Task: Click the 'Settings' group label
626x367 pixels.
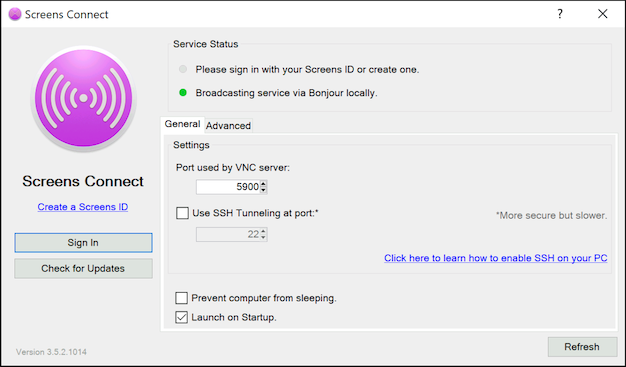Action: (191, 145)
